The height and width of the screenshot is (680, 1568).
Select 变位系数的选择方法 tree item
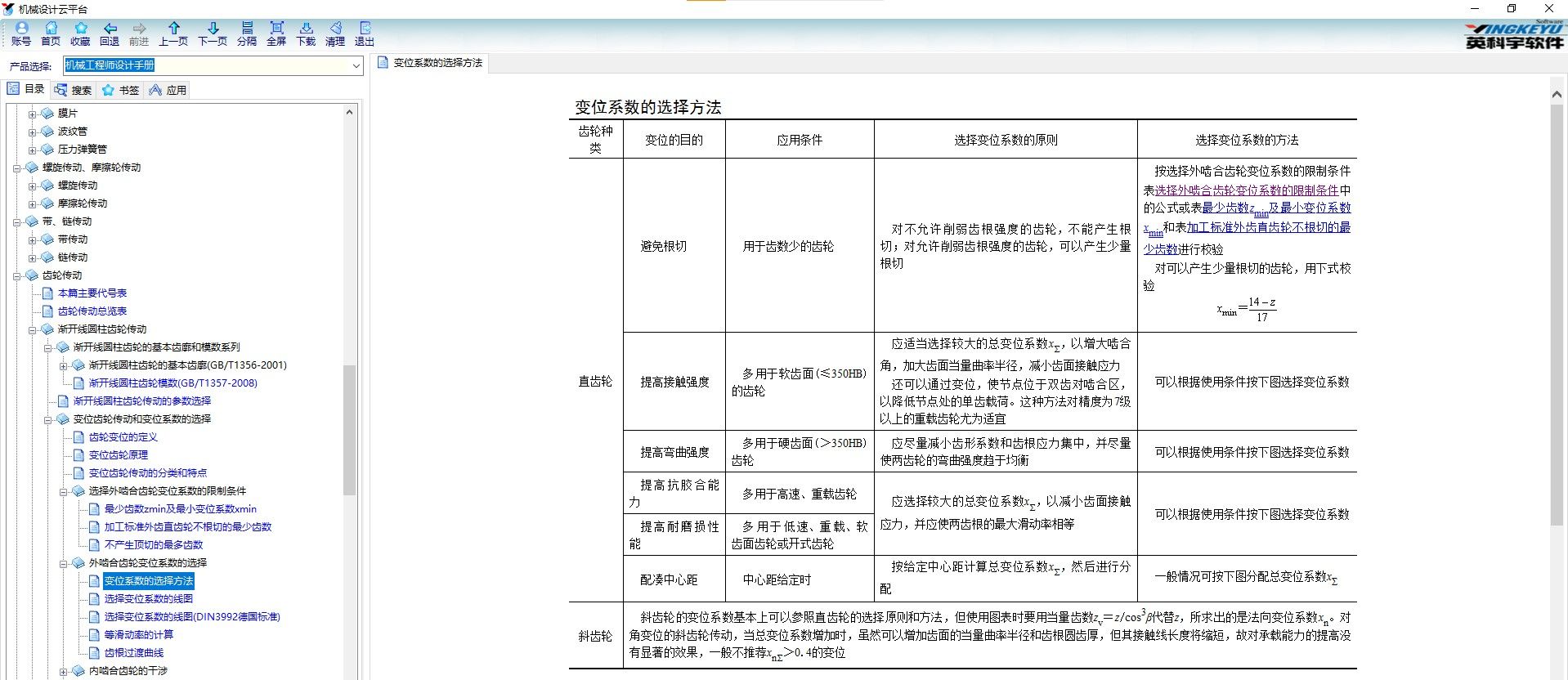click(x=149, y=581)
